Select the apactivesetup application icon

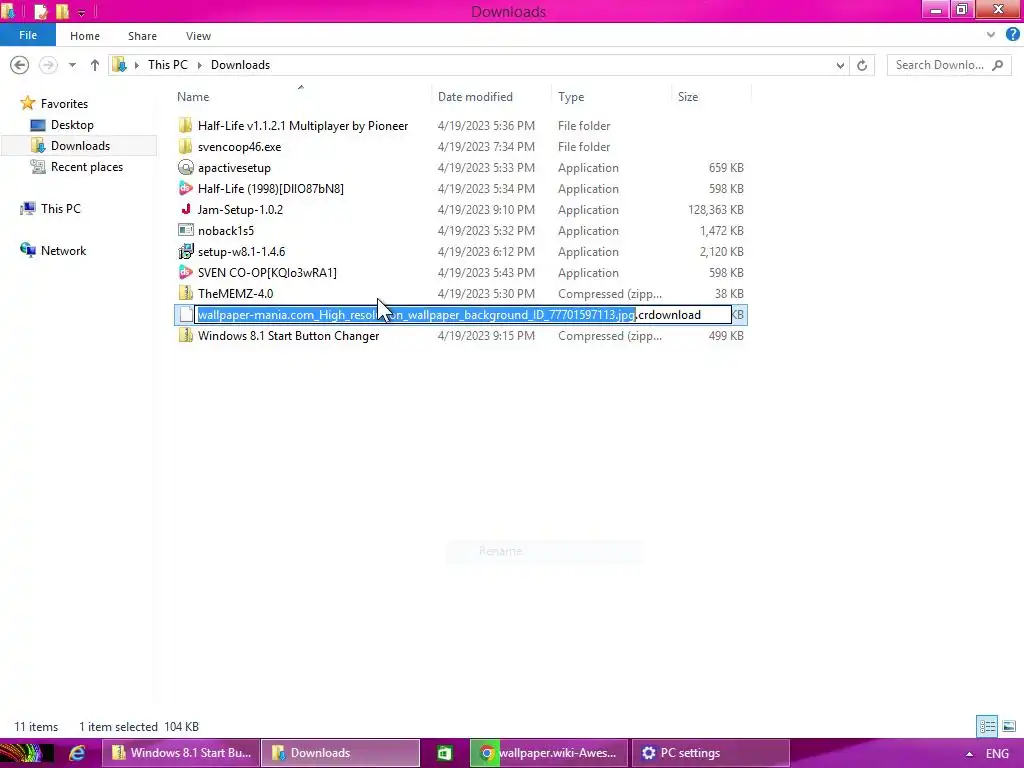click(x=185, y=168)
